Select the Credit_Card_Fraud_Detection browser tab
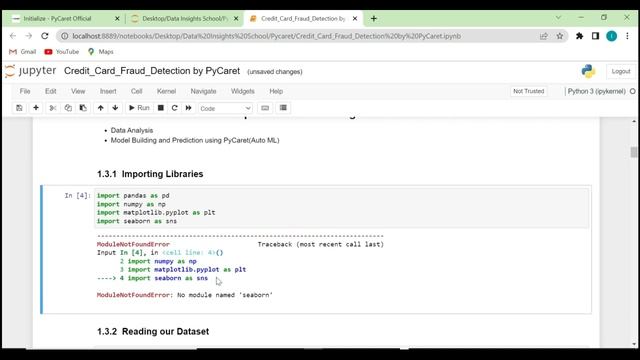The image size is (640, 360). click(x=302, y=18)
